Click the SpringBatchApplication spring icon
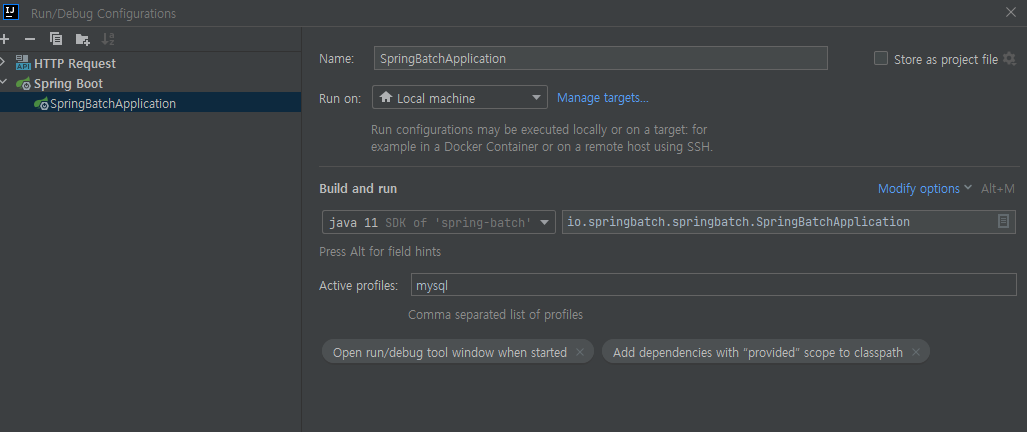Image resolution: width=1027 pixels, height=432 pixels. [x=41, y=103]
